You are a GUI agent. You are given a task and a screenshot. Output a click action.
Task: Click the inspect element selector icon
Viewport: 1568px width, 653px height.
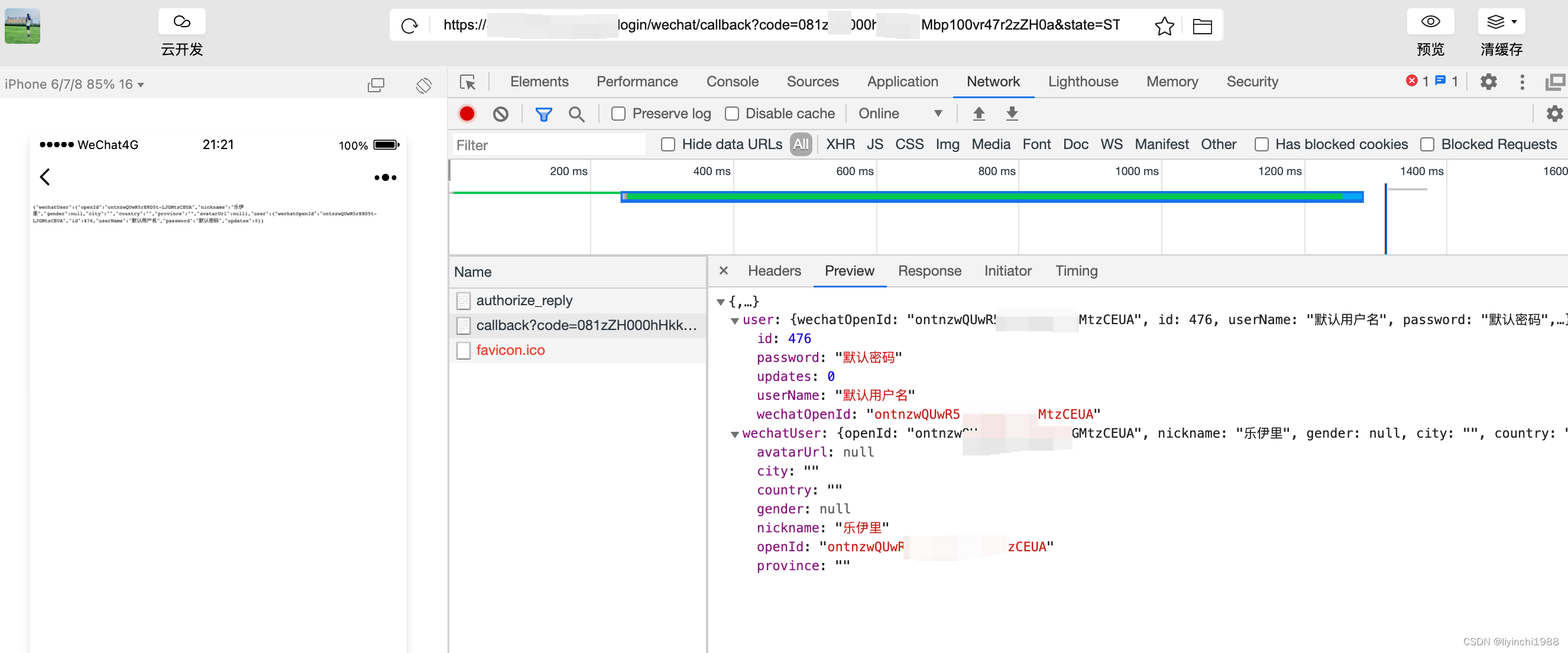point(468,82)
